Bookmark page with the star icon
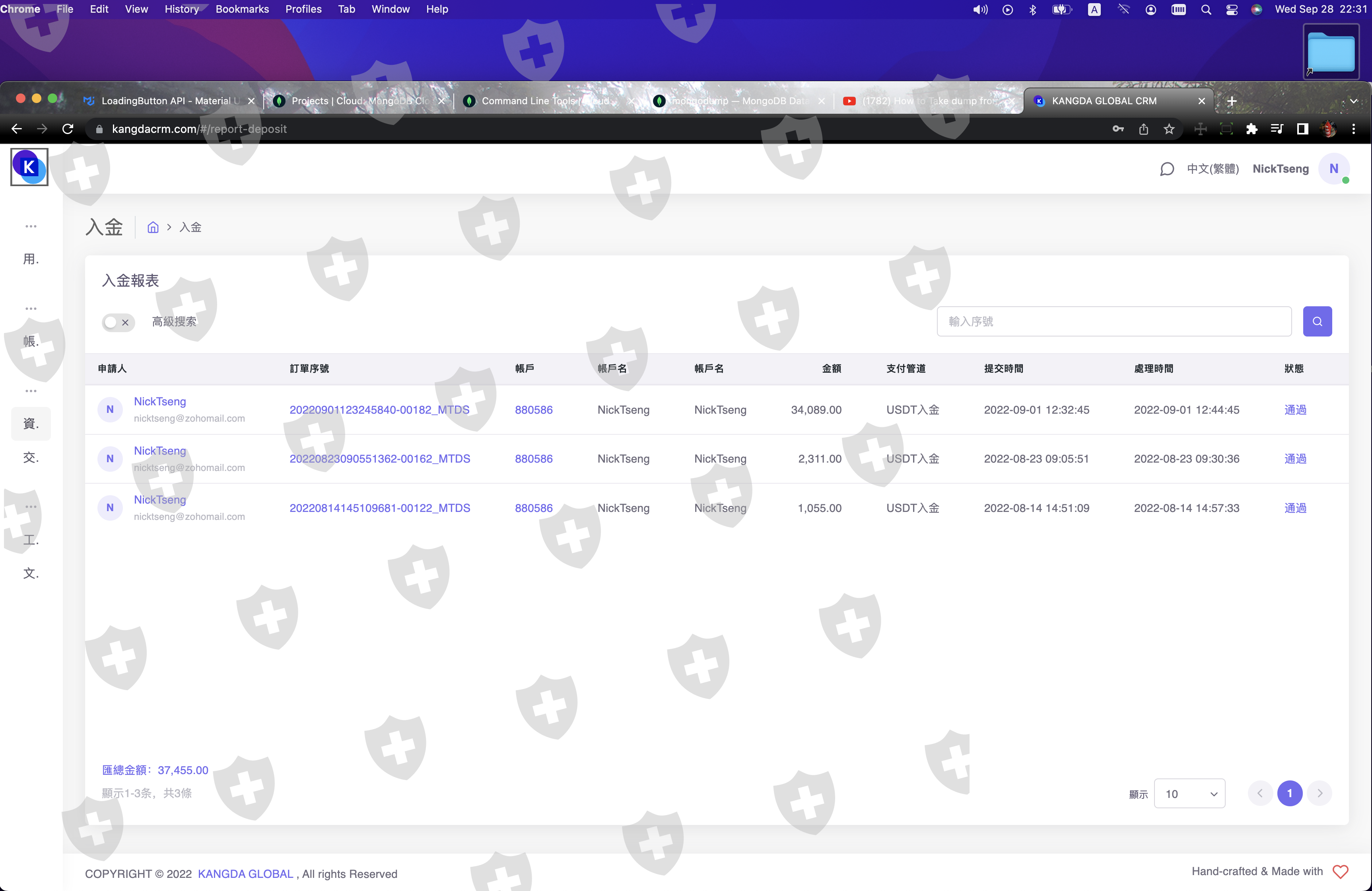1372x891 pixels. (1168, 129)
